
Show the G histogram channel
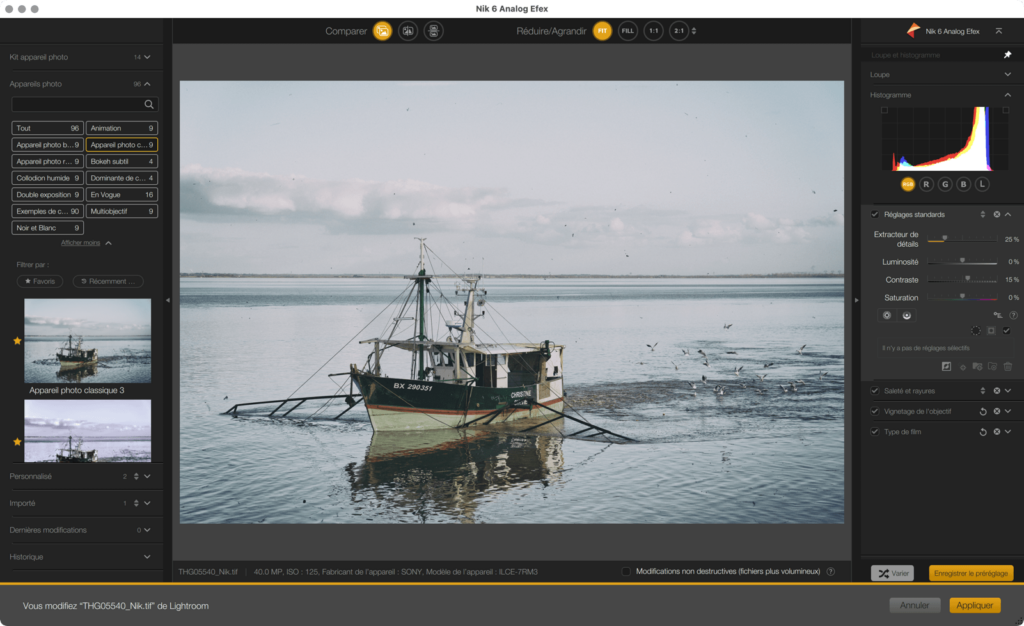click(x=945, y=184)
